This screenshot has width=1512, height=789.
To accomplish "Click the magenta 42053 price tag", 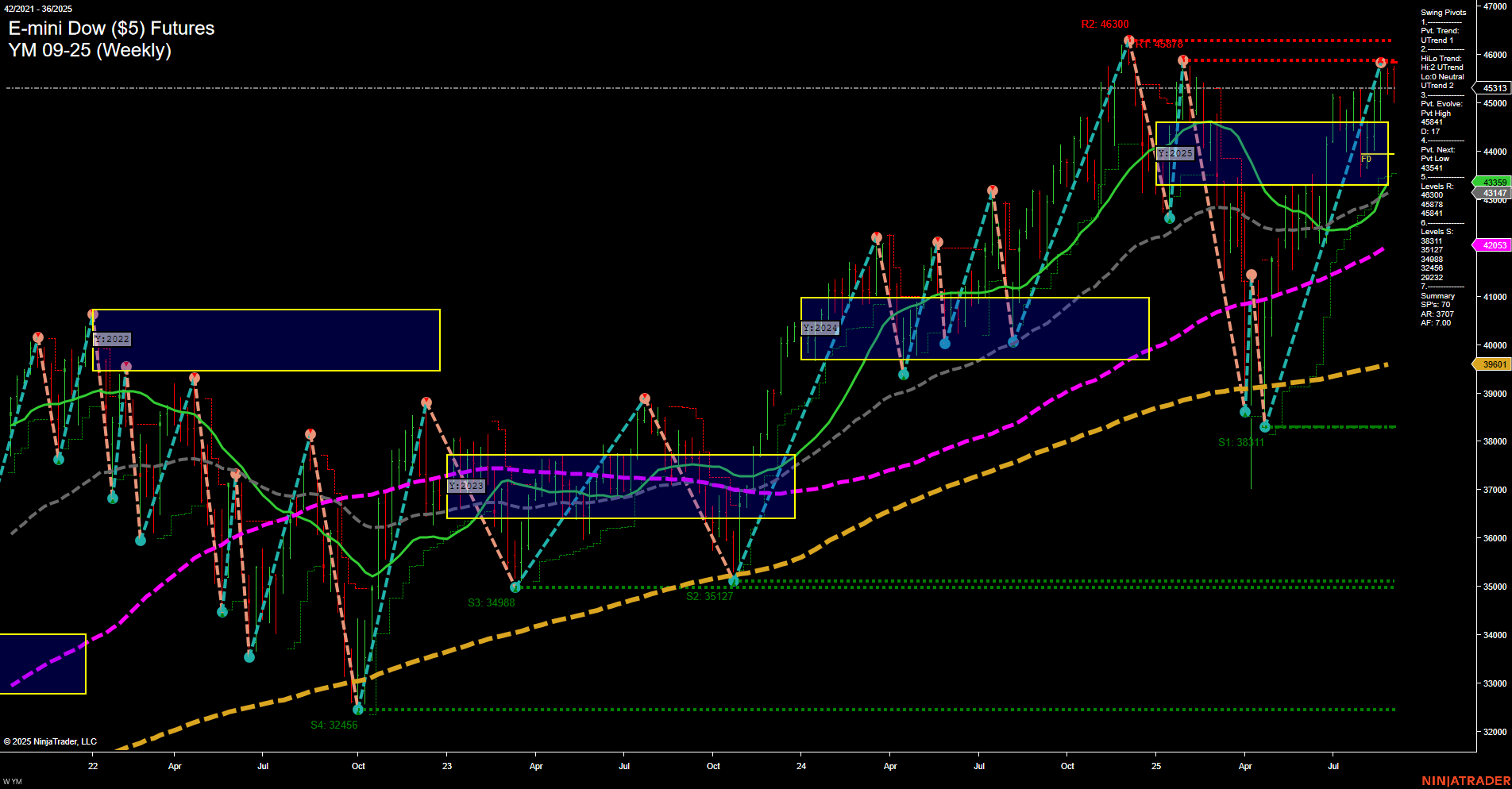I will pos(1494,245).
